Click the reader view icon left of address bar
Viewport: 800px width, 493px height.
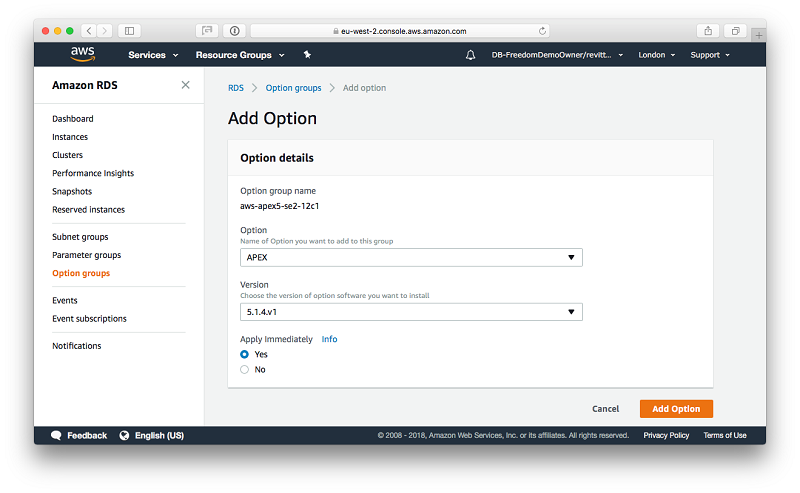point(207,31)
